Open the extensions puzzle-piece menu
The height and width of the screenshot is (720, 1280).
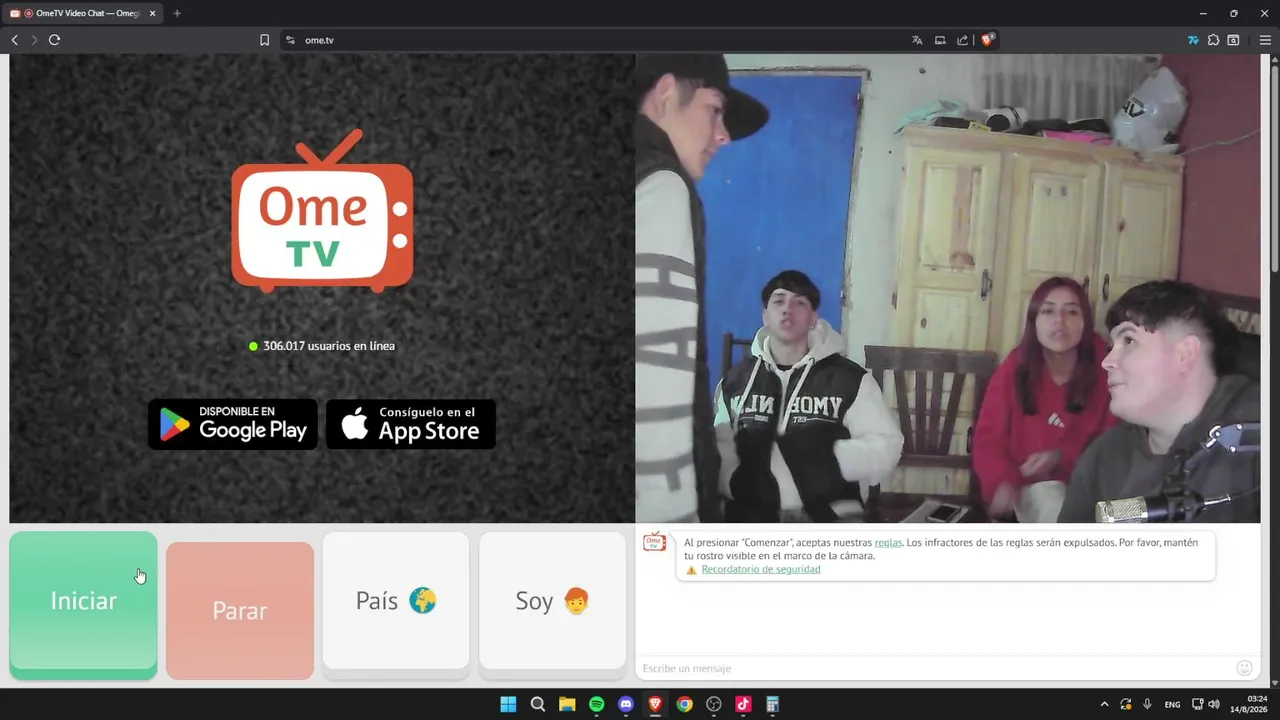tap(1213, 40)
